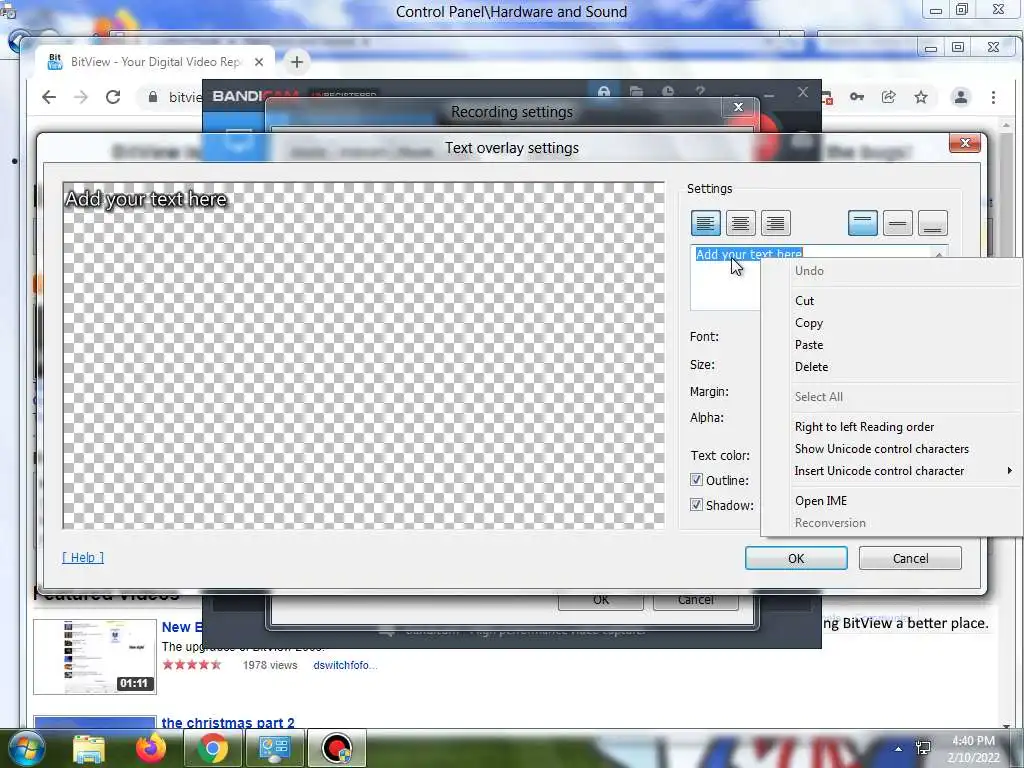This screenshot has width=1024, height=768.
Task: Toggle the Outline checkbox
Action: (696, 480)
